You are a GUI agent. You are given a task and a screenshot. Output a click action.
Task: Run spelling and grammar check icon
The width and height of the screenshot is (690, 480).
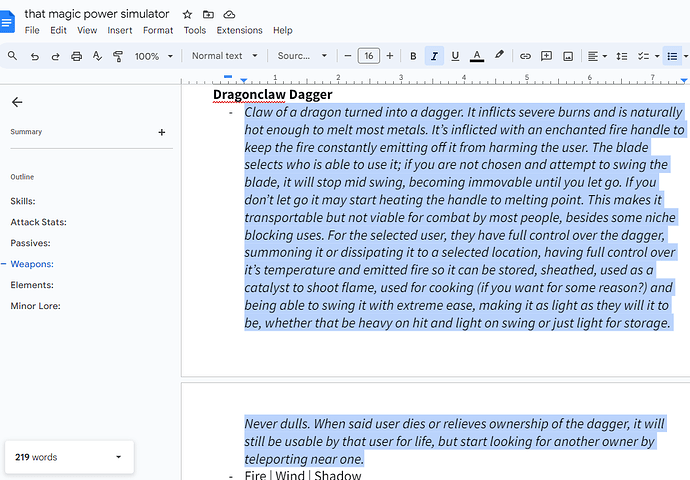point(97,56)
